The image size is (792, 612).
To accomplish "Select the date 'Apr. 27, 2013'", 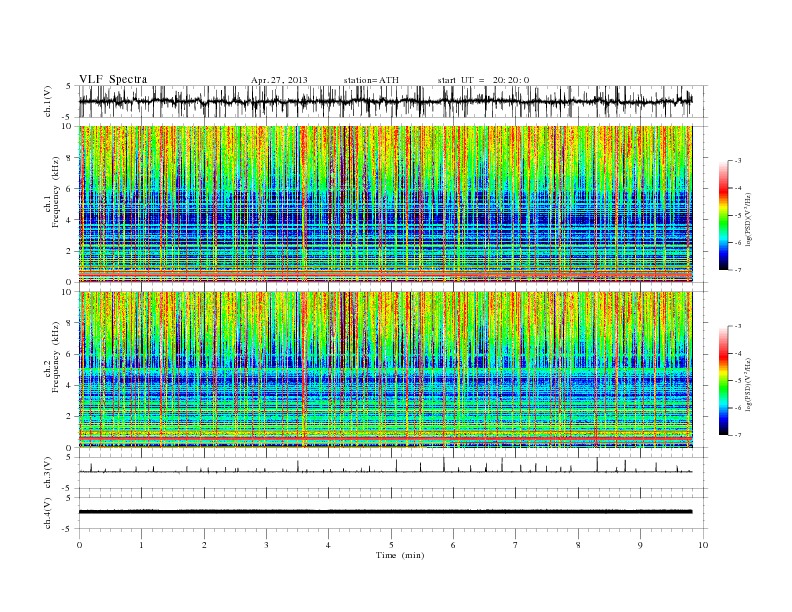I will pyautogui.click(x=279, y=80).
